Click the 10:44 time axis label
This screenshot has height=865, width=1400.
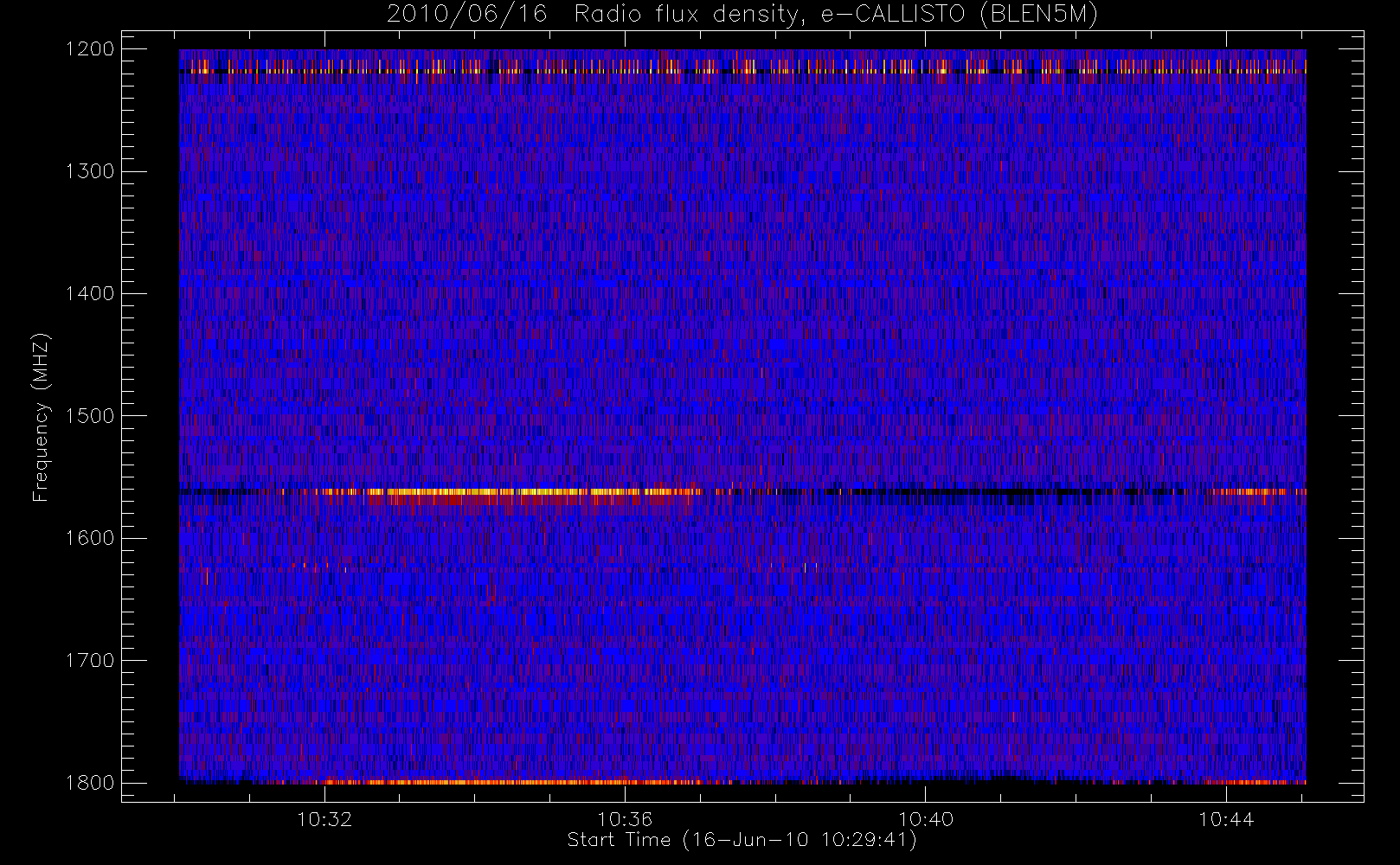click(x=1226, y=819)
